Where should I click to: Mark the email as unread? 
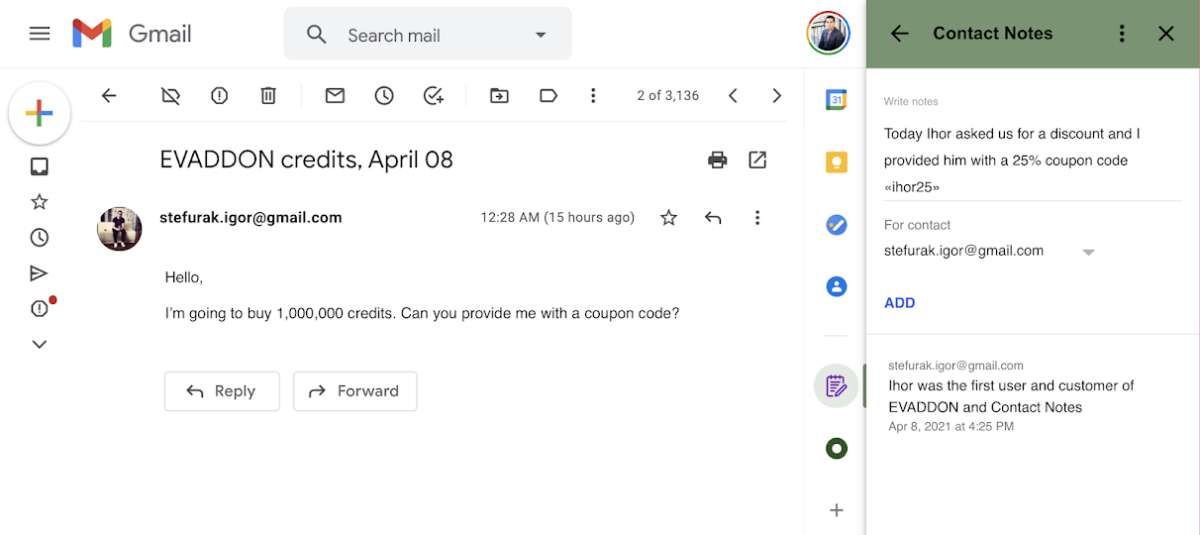tap(335, 96)
